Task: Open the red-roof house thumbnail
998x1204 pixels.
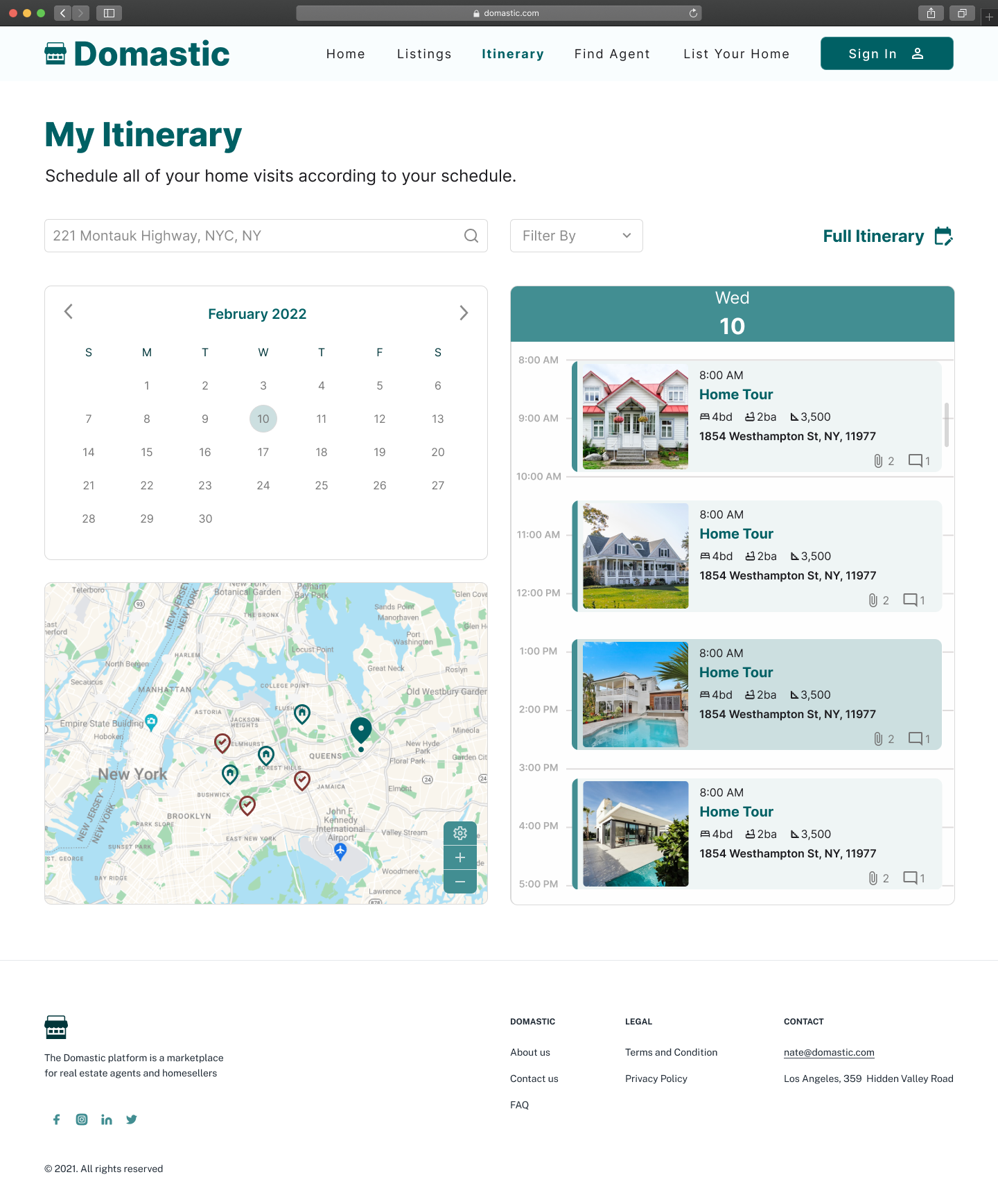Action: pos(636,417)
